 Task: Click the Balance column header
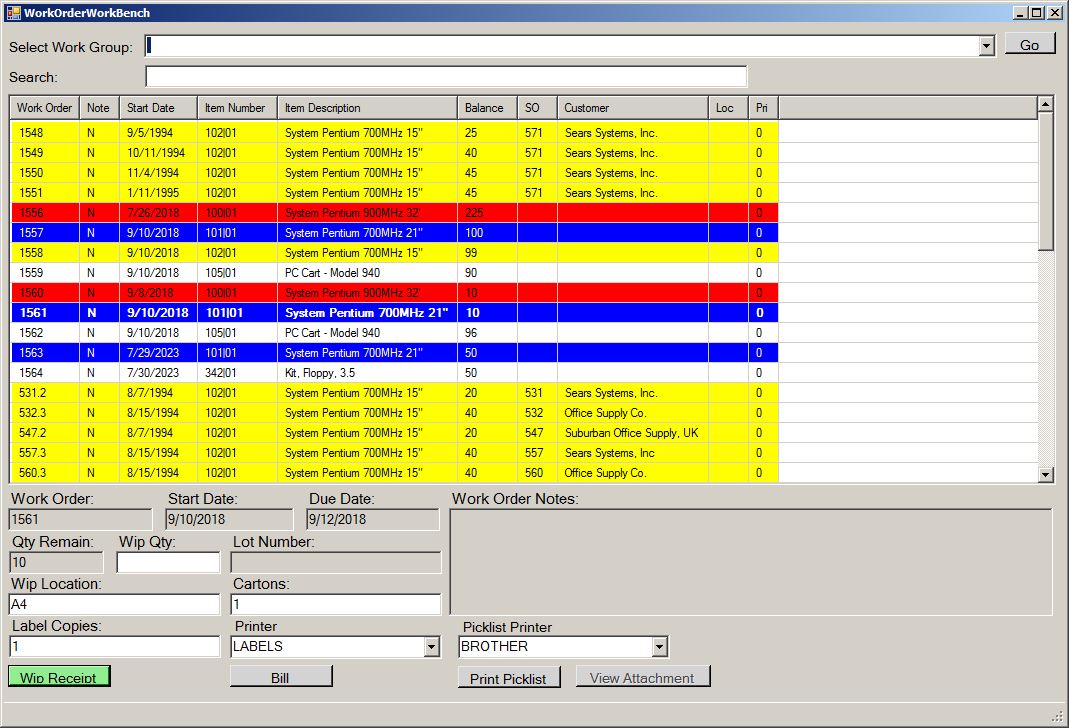487,108
